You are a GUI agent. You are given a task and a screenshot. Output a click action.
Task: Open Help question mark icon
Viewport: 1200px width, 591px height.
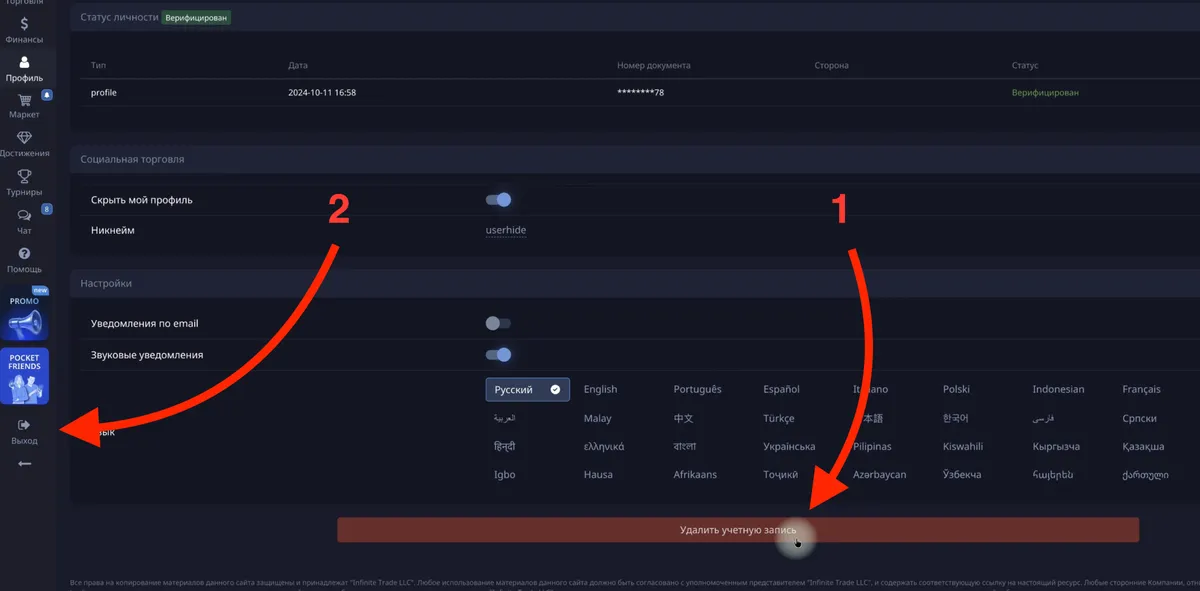[24, 254]
